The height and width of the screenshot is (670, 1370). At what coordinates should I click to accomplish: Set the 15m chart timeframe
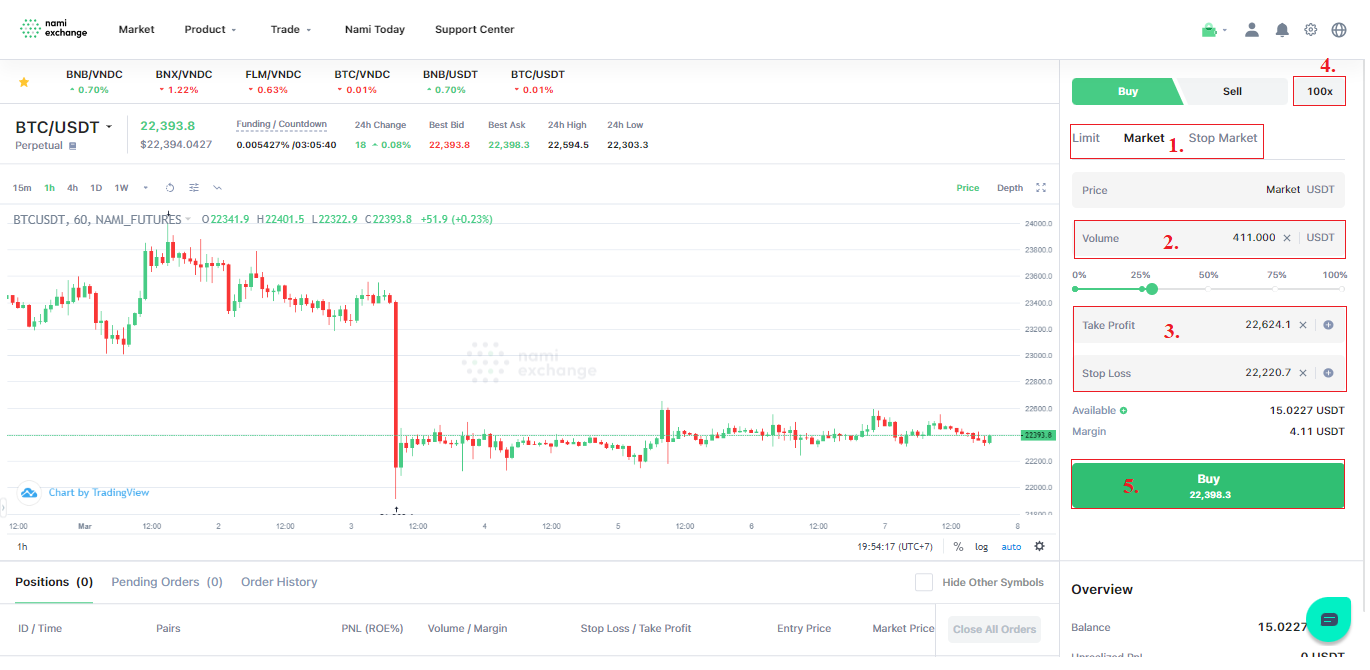22,188
